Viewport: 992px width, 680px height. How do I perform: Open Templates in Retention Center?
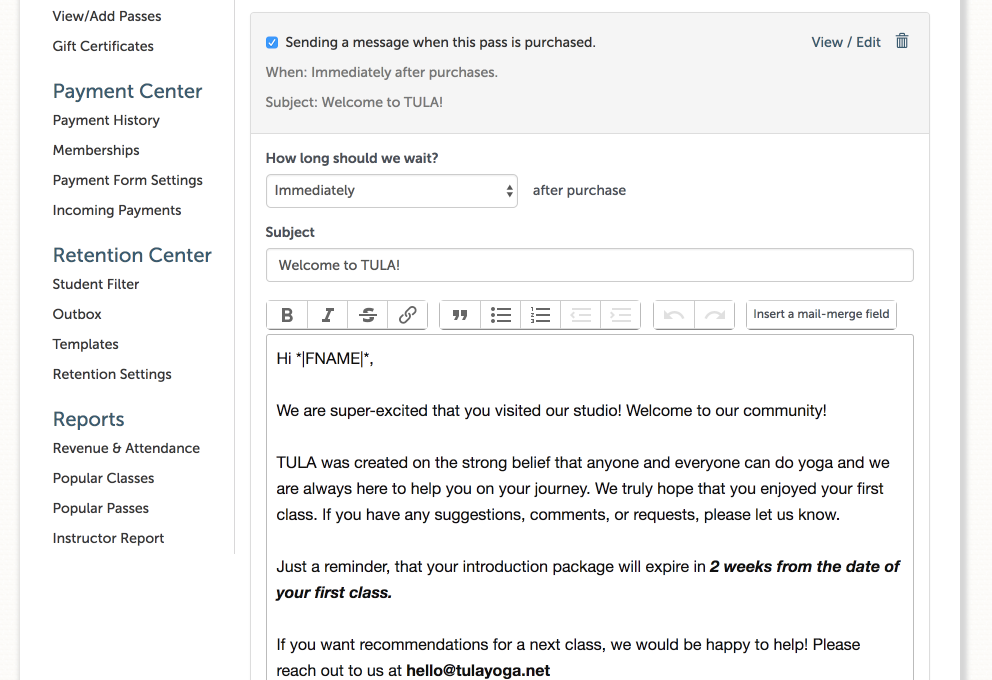click(x=85, y=345)
